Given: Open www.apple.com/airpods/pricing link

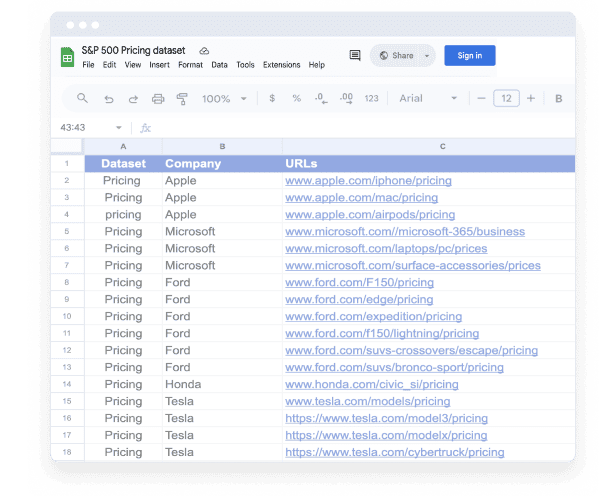Looking at the screenshot, I should click(370, 215).
